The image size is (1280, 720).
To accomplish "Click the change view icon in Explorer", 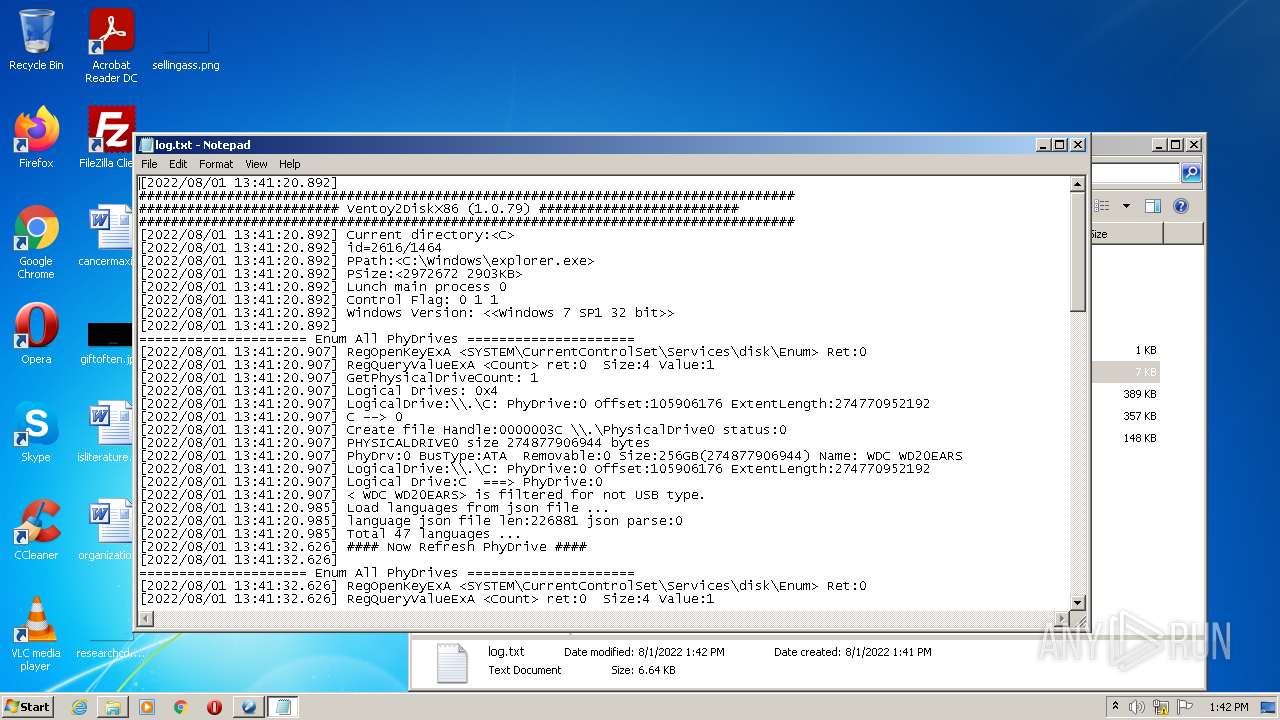I will pyautogui.click(x=1103, y=206).
